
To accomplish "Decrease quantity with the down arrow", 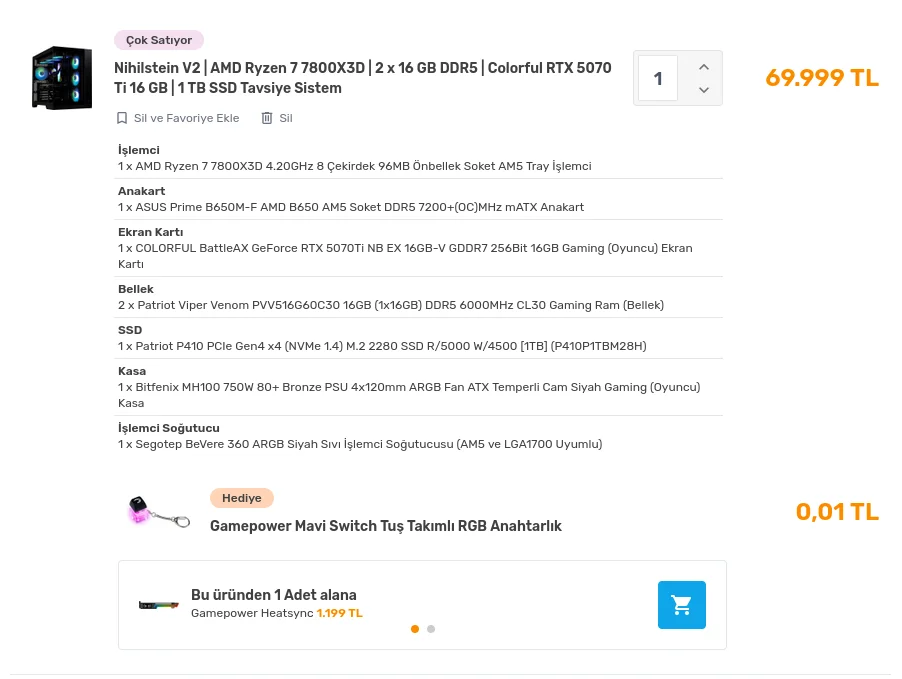I will point(704,90).
